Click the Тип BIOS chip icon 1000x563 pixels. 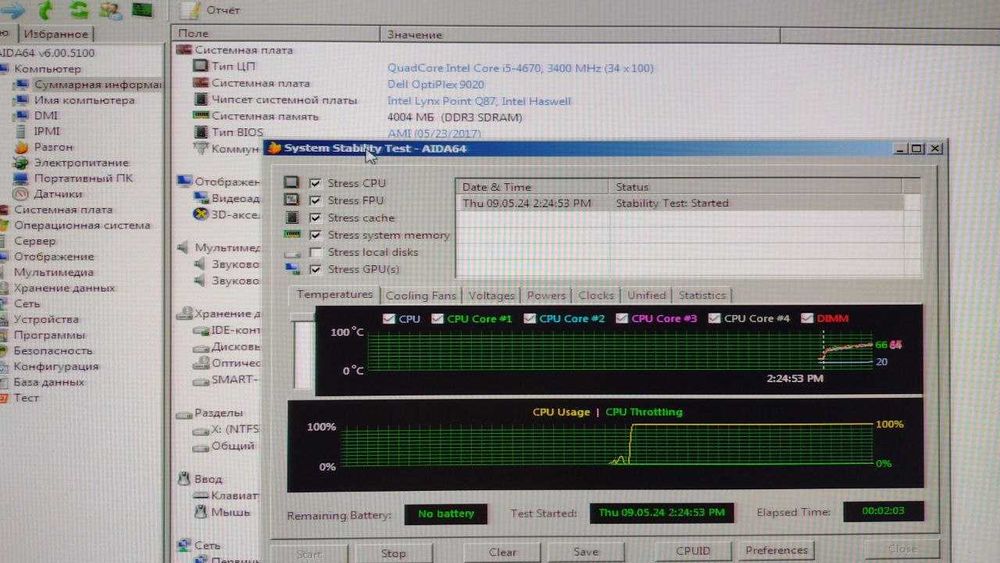(x=201, y=131)
